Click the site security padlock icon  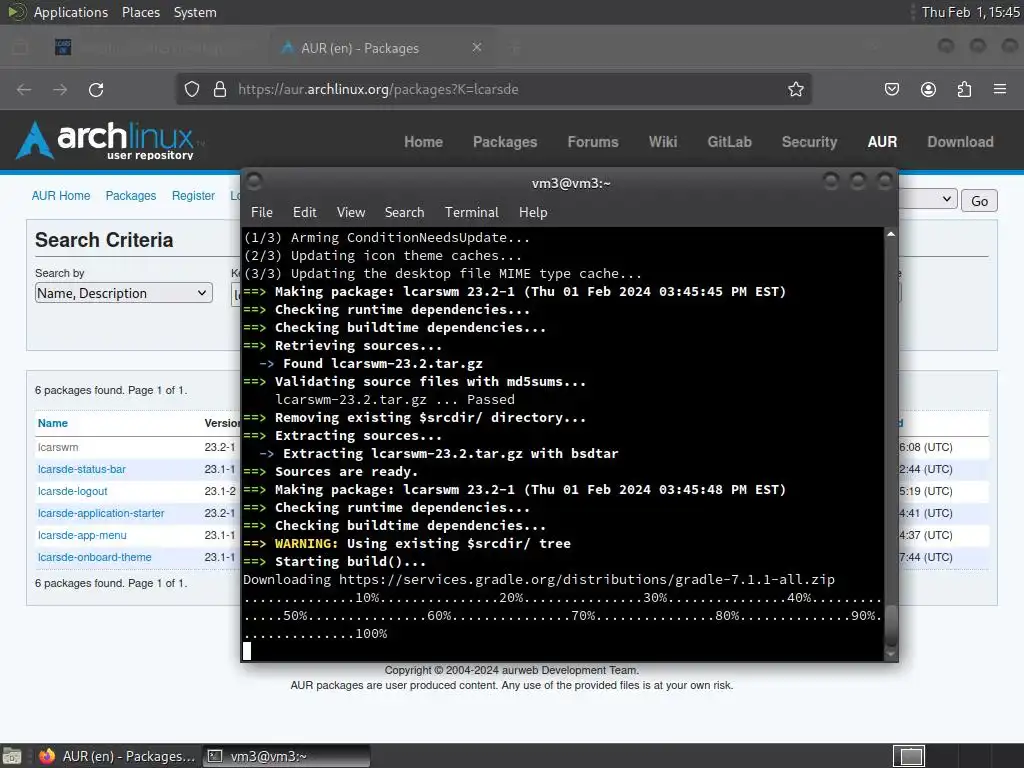[x=220, y=89]
